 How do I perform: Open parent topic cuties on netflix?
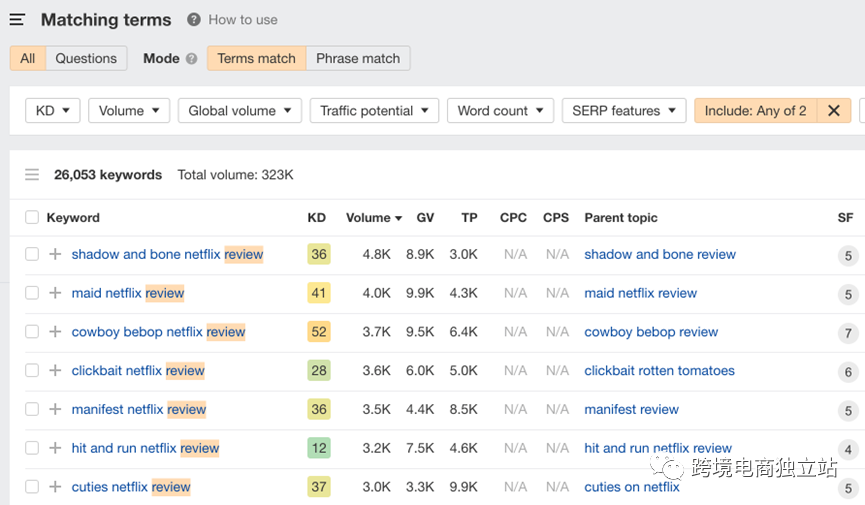pyautogui.click(x=632, y=487)
